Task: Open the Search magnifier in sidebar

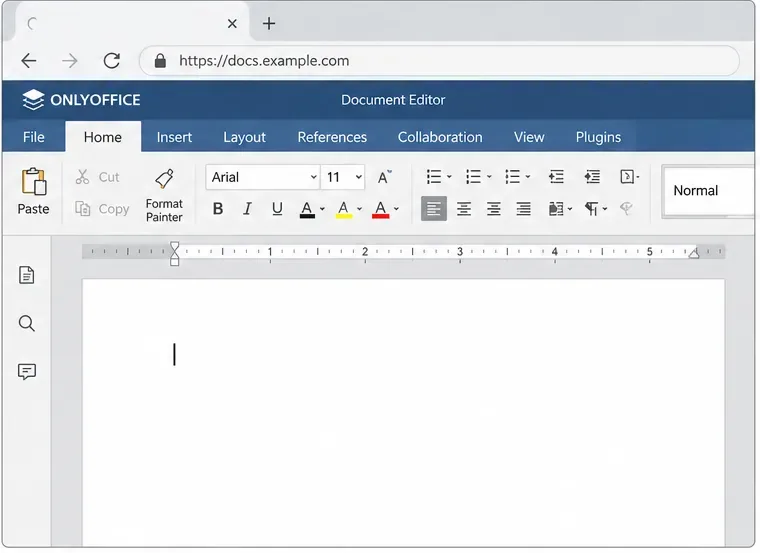Action: click(27, 323)
